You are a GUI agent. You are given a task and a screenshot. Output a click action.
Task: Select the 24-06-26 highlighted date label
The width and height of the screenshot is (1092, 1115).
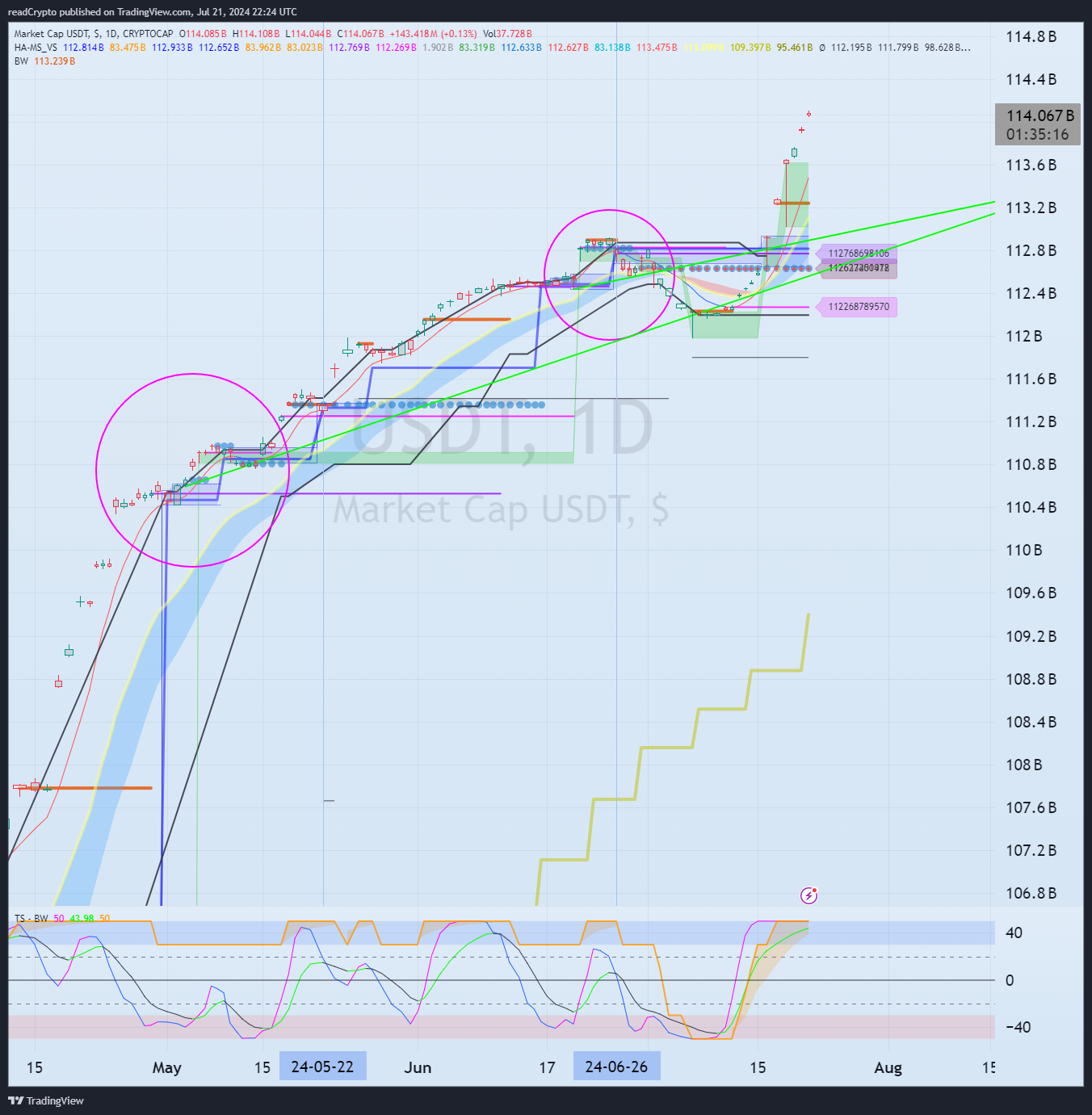pyautogui.click(x=616, y=1067)
